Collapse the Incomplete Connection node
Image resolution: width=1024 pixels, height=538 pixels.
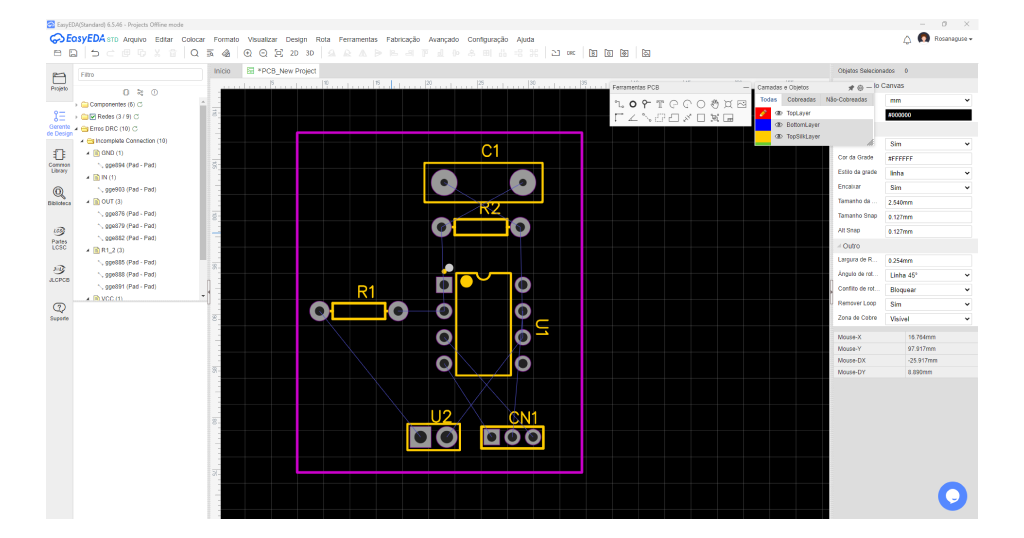click(82, 141)
